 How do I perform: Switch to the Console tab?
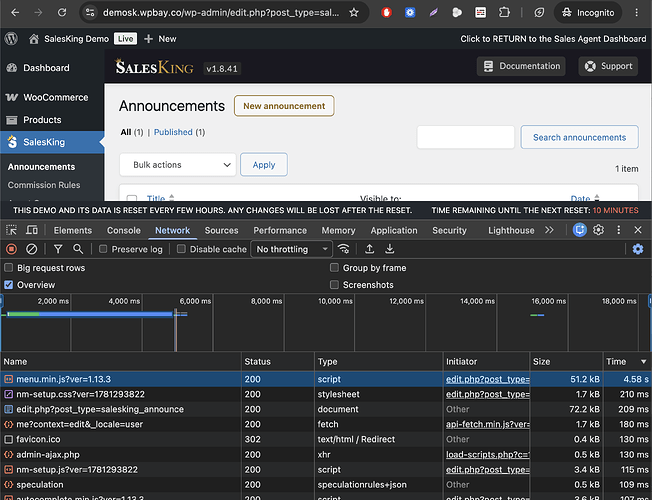[123, 230]
